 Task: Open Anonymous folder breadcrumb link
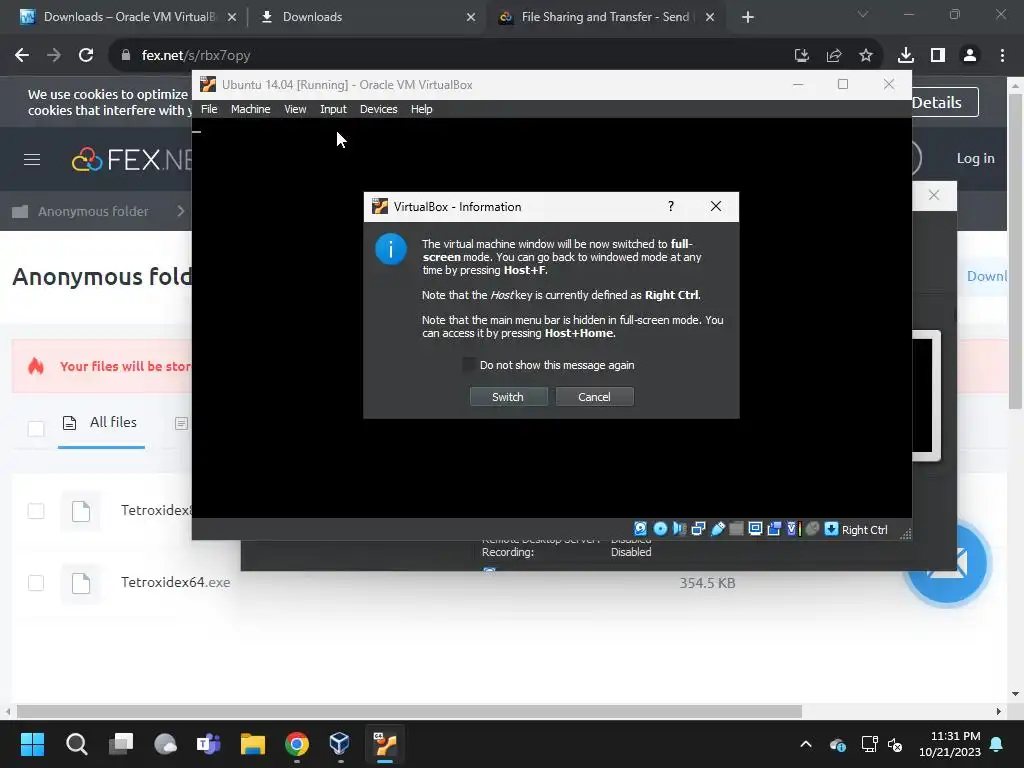93,211
